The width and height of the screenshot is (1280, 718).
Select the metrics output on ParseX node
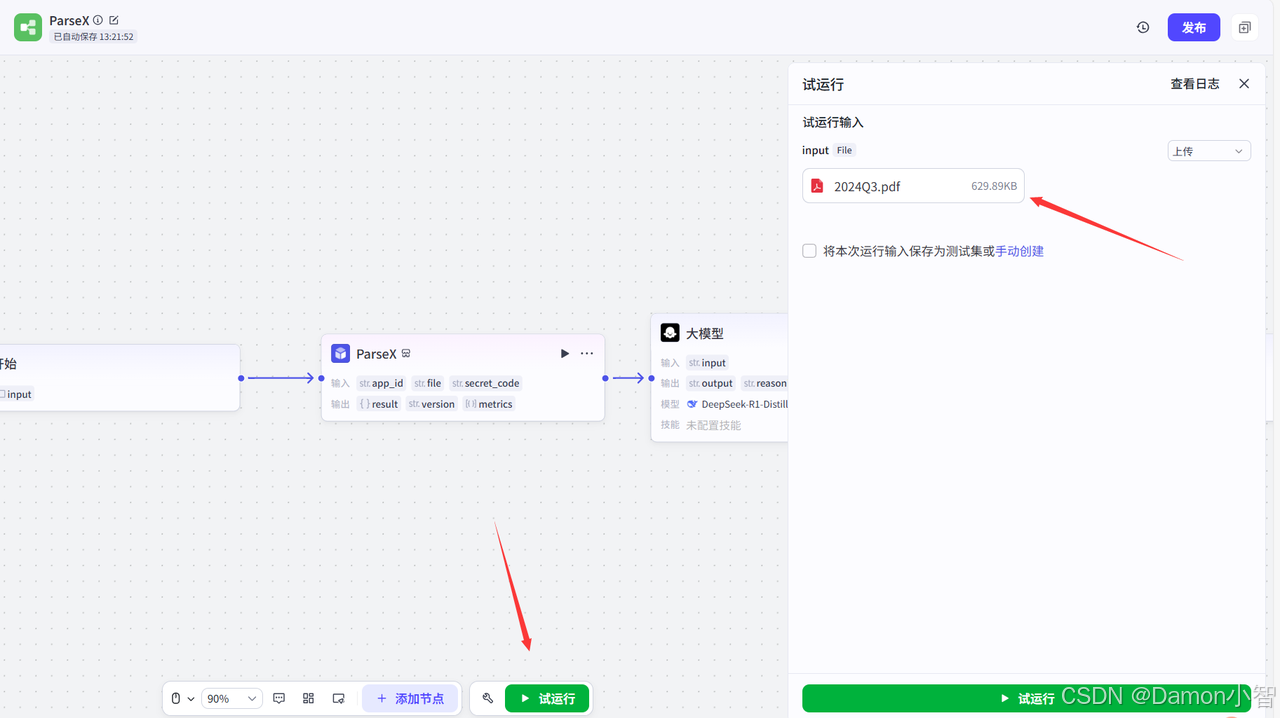pos(488,404)
